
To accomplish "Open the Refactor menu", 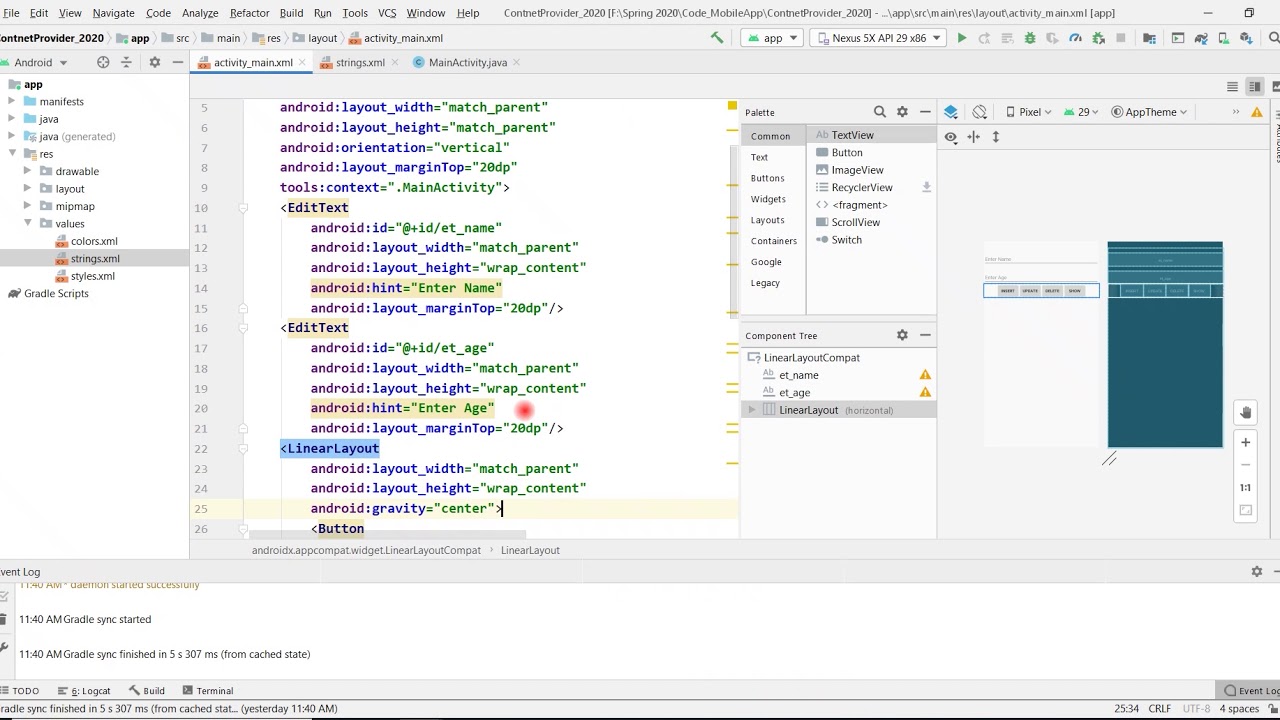I will [249, 13].
